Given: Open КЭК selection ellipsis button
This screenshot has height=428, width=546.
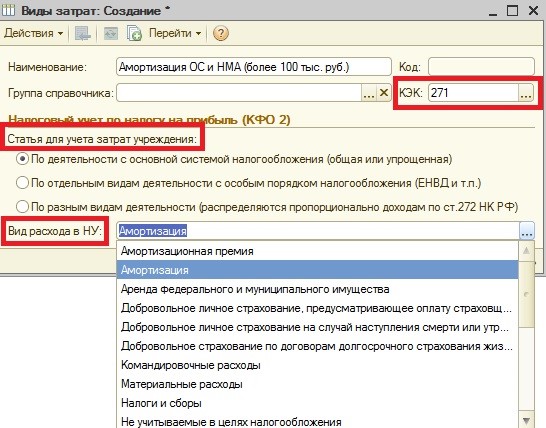Looking at the screenshot, I should click(x=526, y=93).
